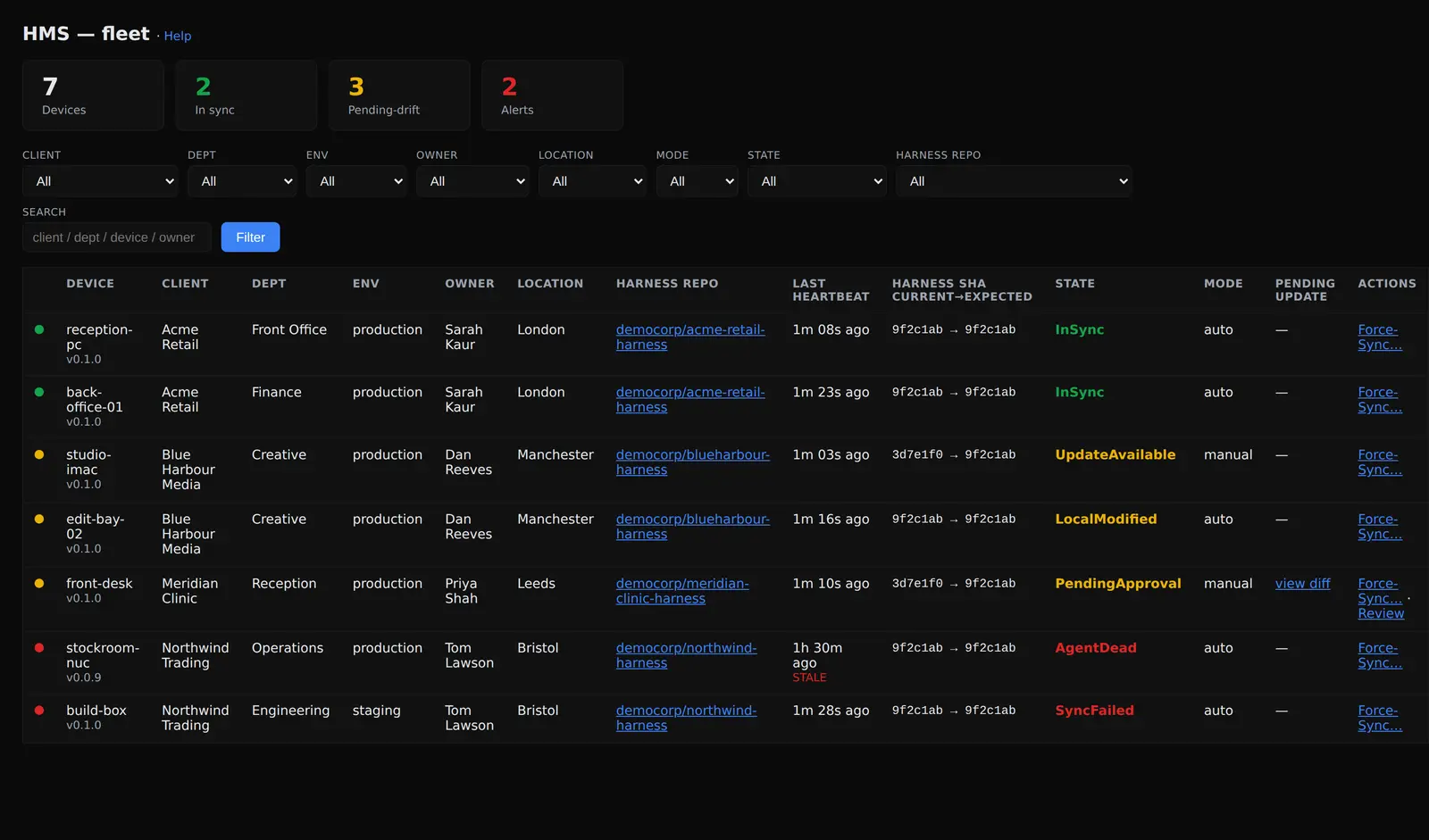1429x840 pixels.
Task: Click red status dot for stockroom-nuc
Action: click(39, 647)
